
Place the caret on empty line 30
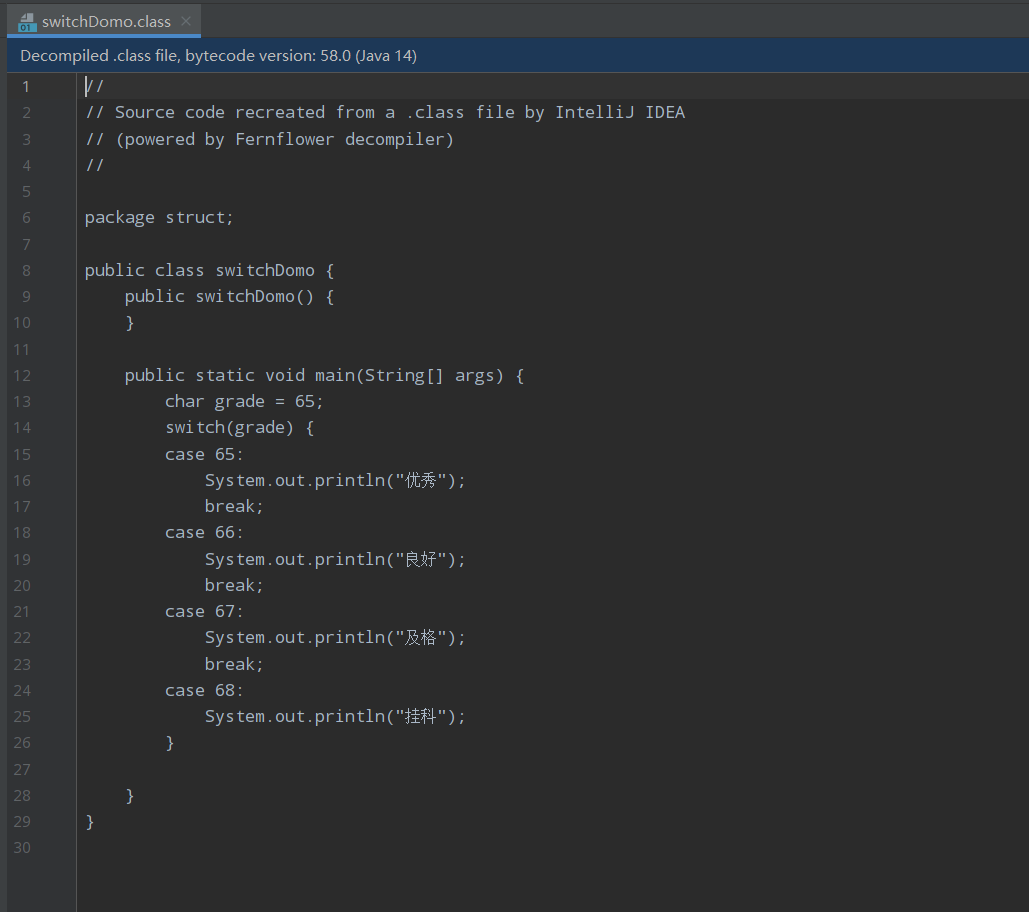pyautogui.click(x=553, y=848)
